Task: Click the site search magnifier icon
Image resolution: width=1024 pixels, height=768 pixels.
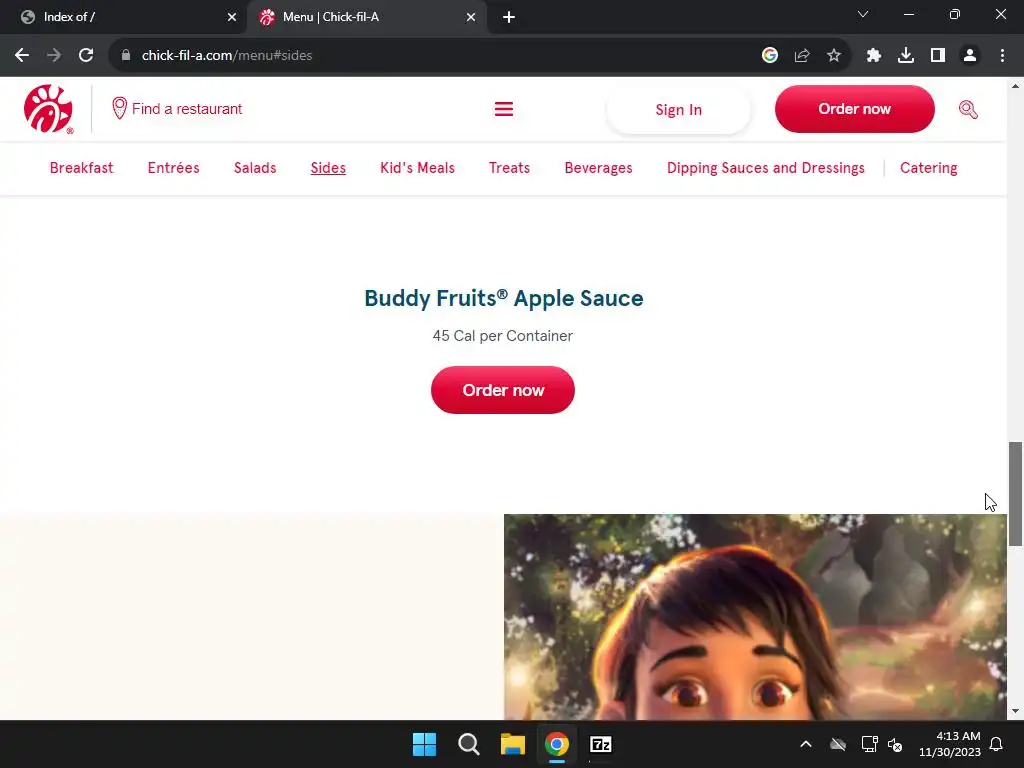Action: pos(968,109)
